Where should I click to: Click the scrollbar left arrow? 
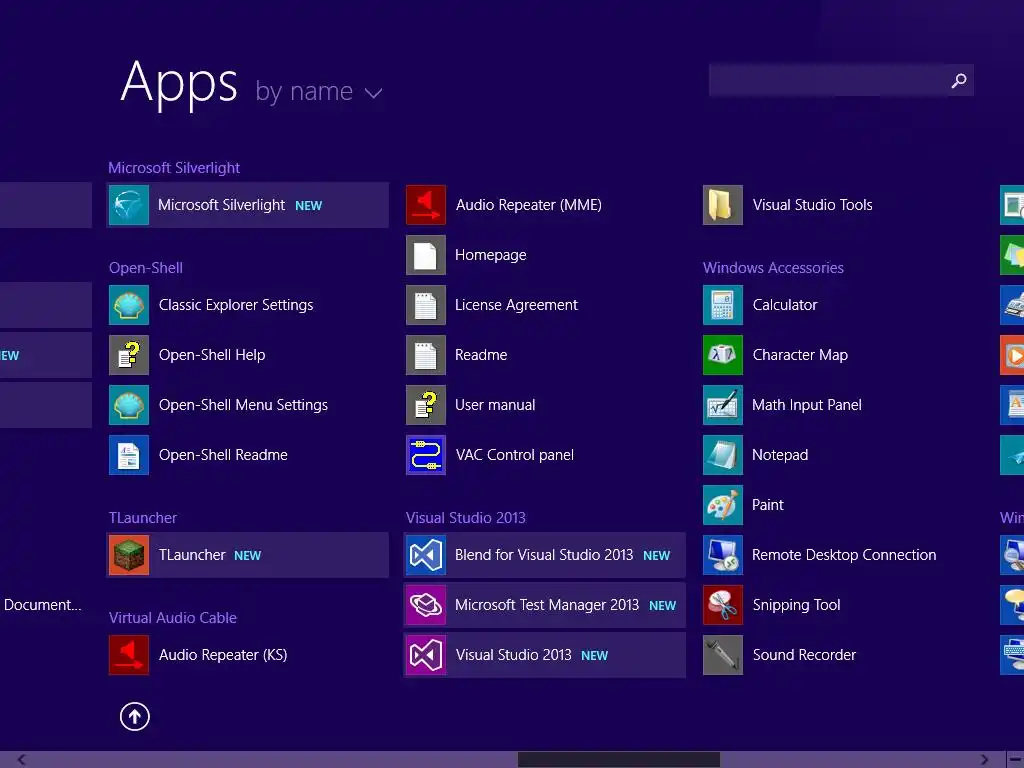(22, 760)
